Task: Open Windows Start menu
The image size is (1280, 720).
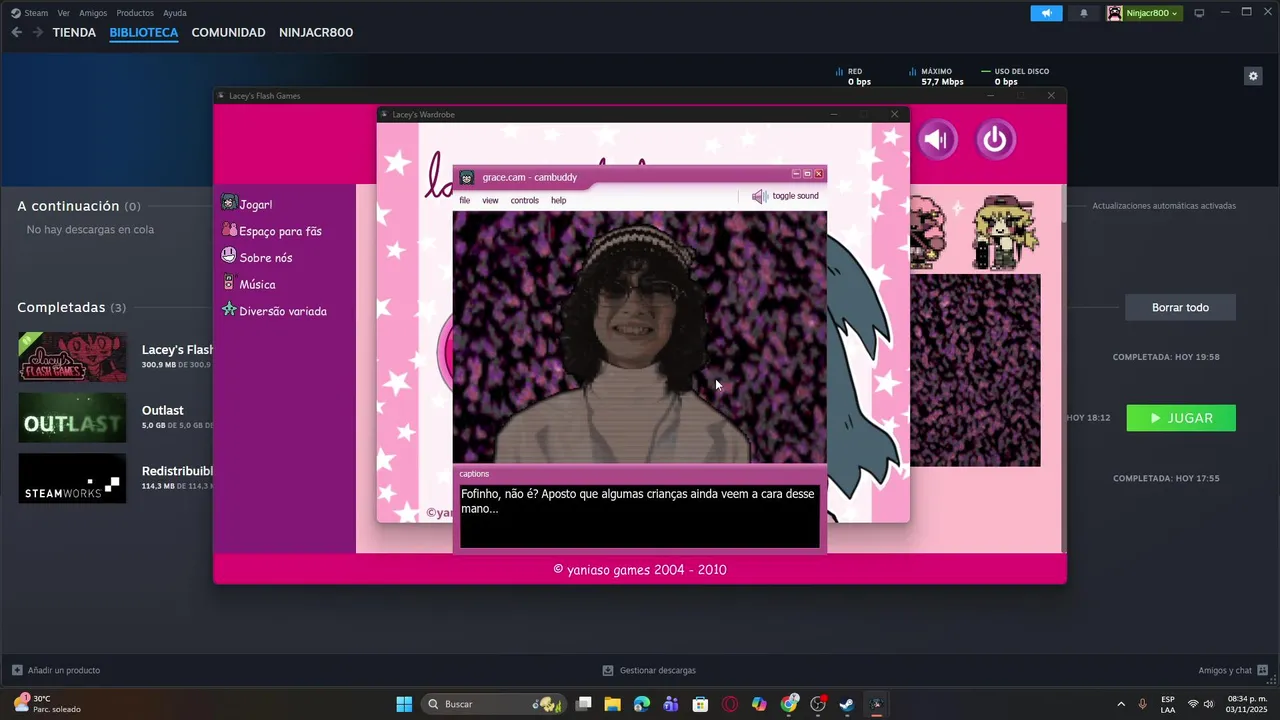Action: [x=404, y=704]
